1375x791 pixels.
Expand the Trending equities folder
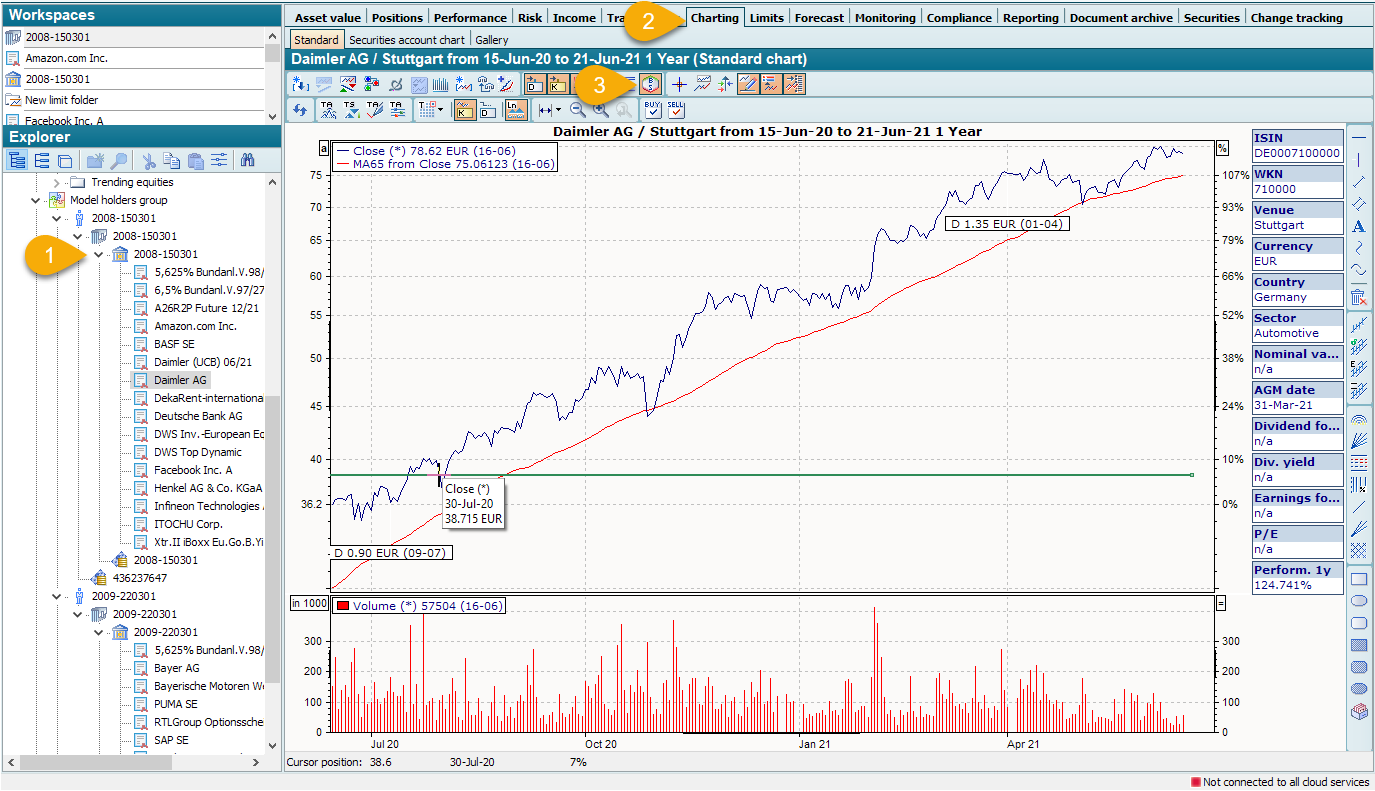(57, 182)
